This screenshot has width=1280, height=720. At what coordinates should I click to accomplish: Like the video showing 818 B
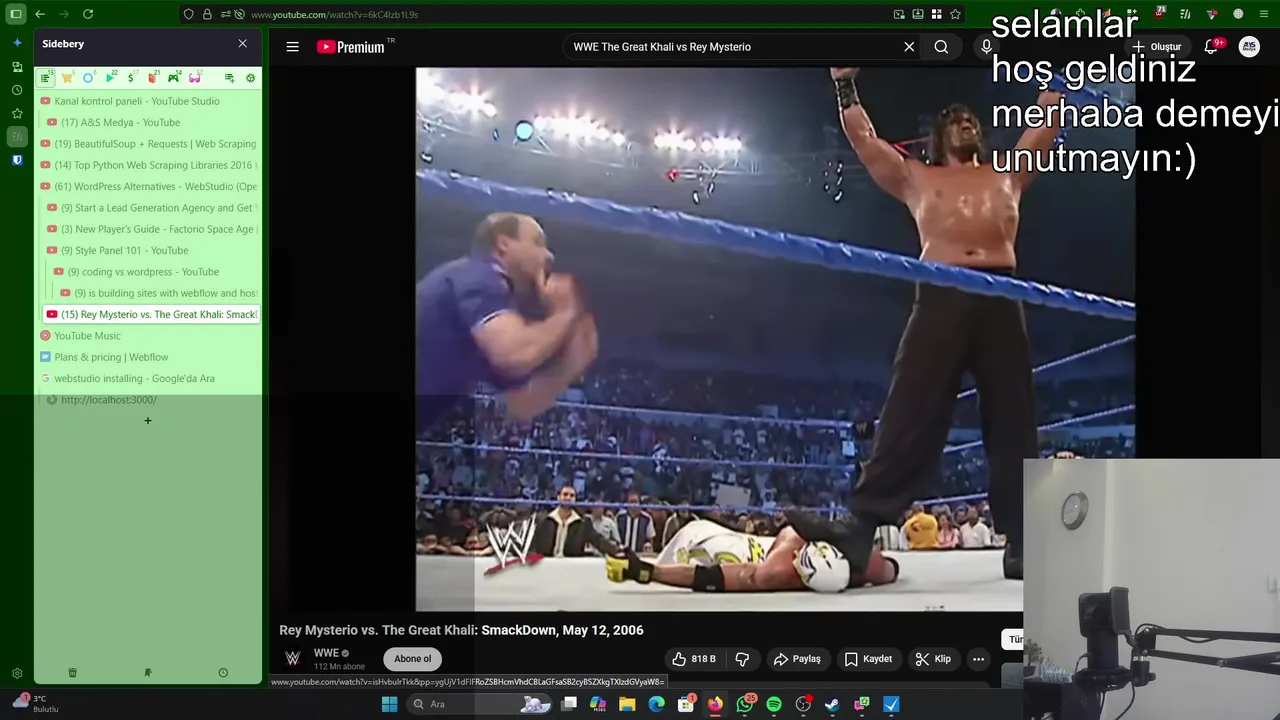click(x=695, y=659)
